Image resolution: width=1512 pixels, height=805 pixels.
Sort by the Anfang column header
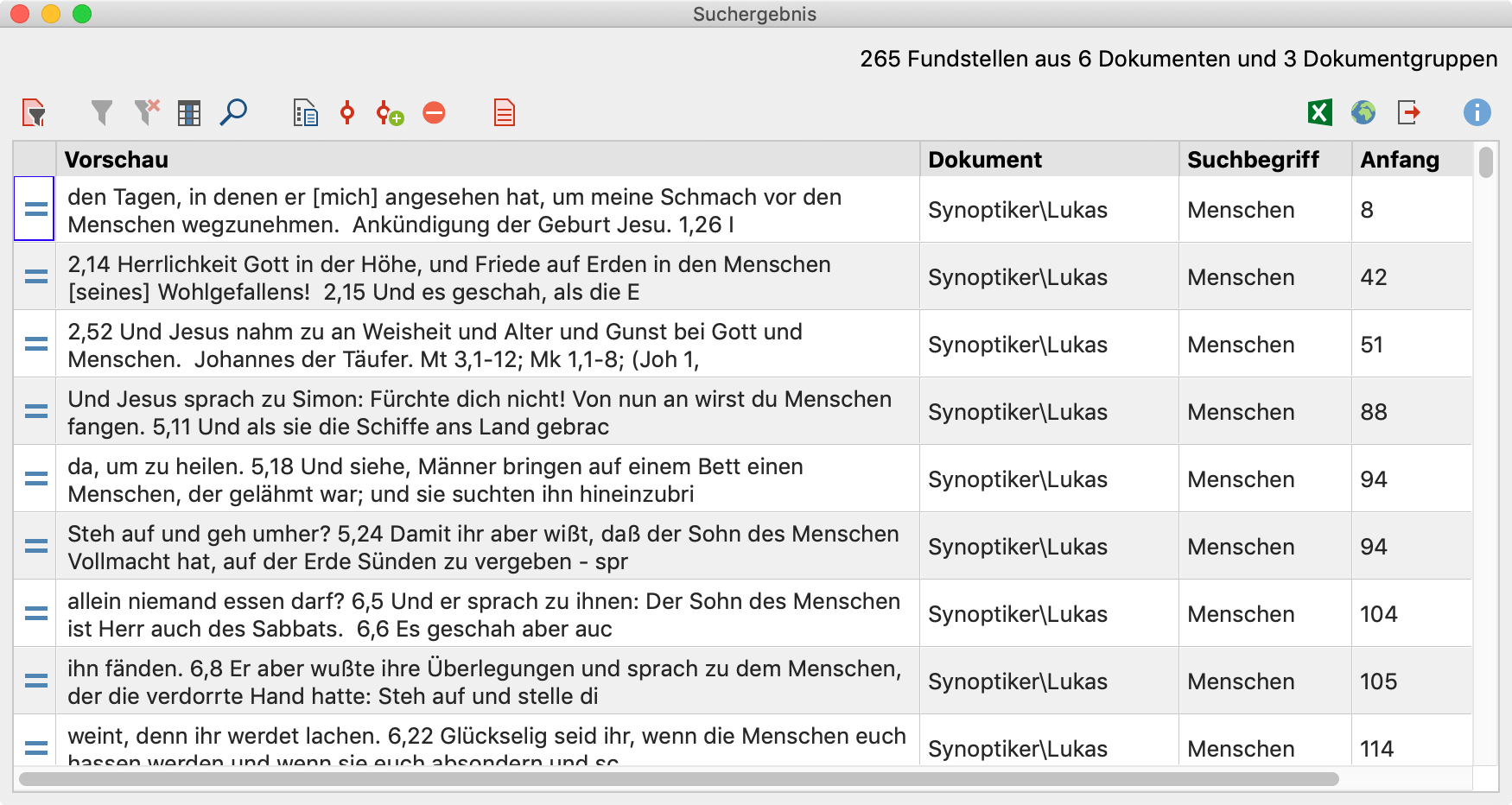tap(1412, 160)
